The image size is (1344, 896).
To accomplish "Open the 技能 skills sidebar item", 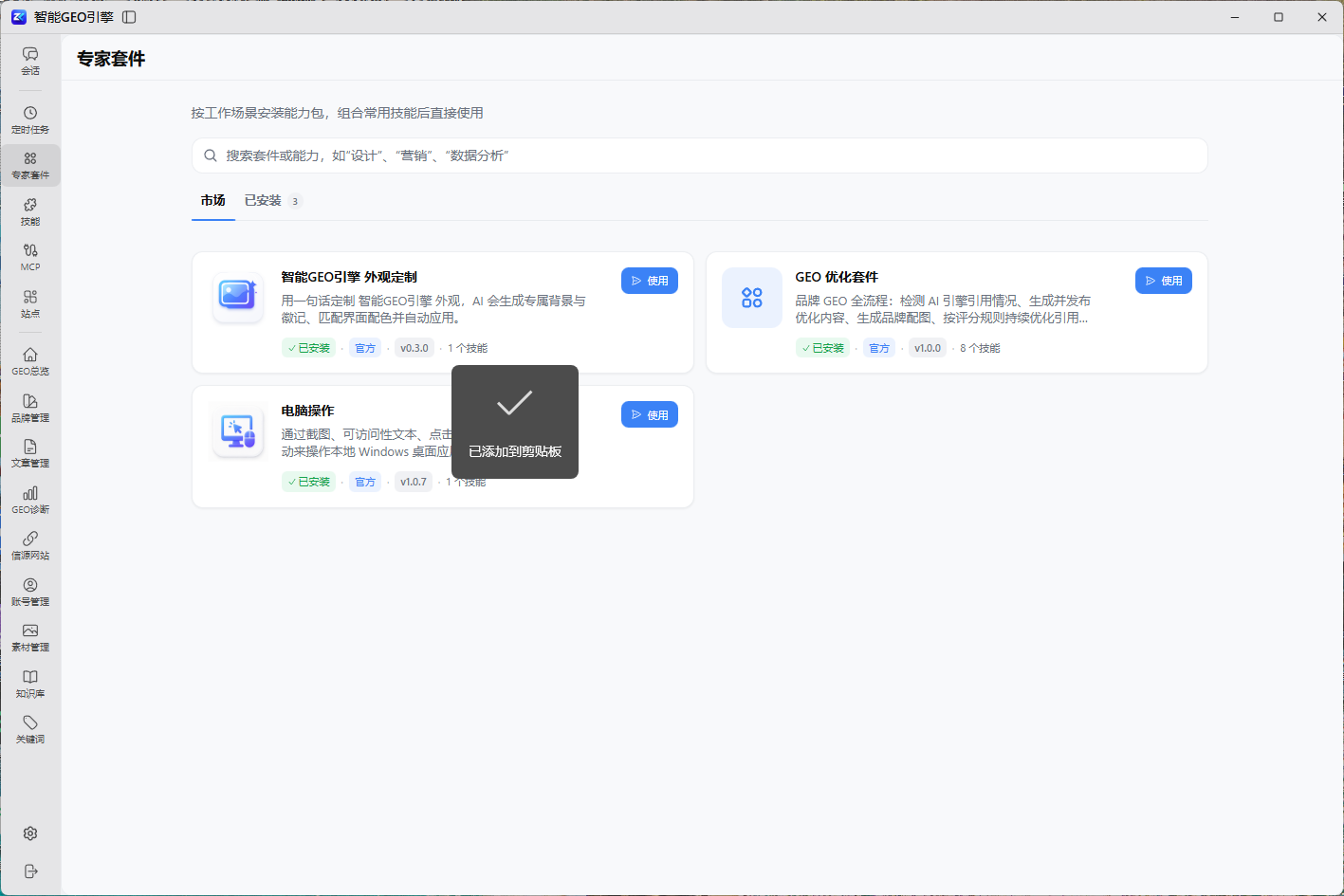I will coord(30,211).
